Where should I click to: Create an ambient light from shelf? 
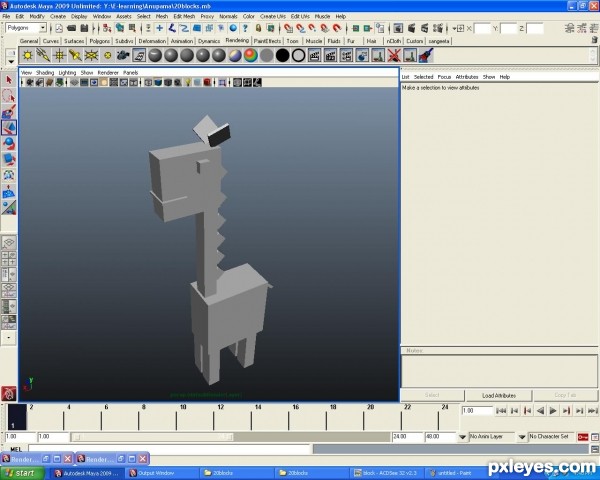point(28,56)
